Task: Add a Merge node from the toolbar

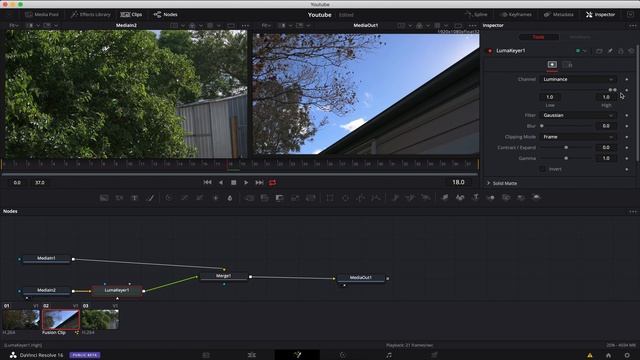Action: click(x=249, y=198)
